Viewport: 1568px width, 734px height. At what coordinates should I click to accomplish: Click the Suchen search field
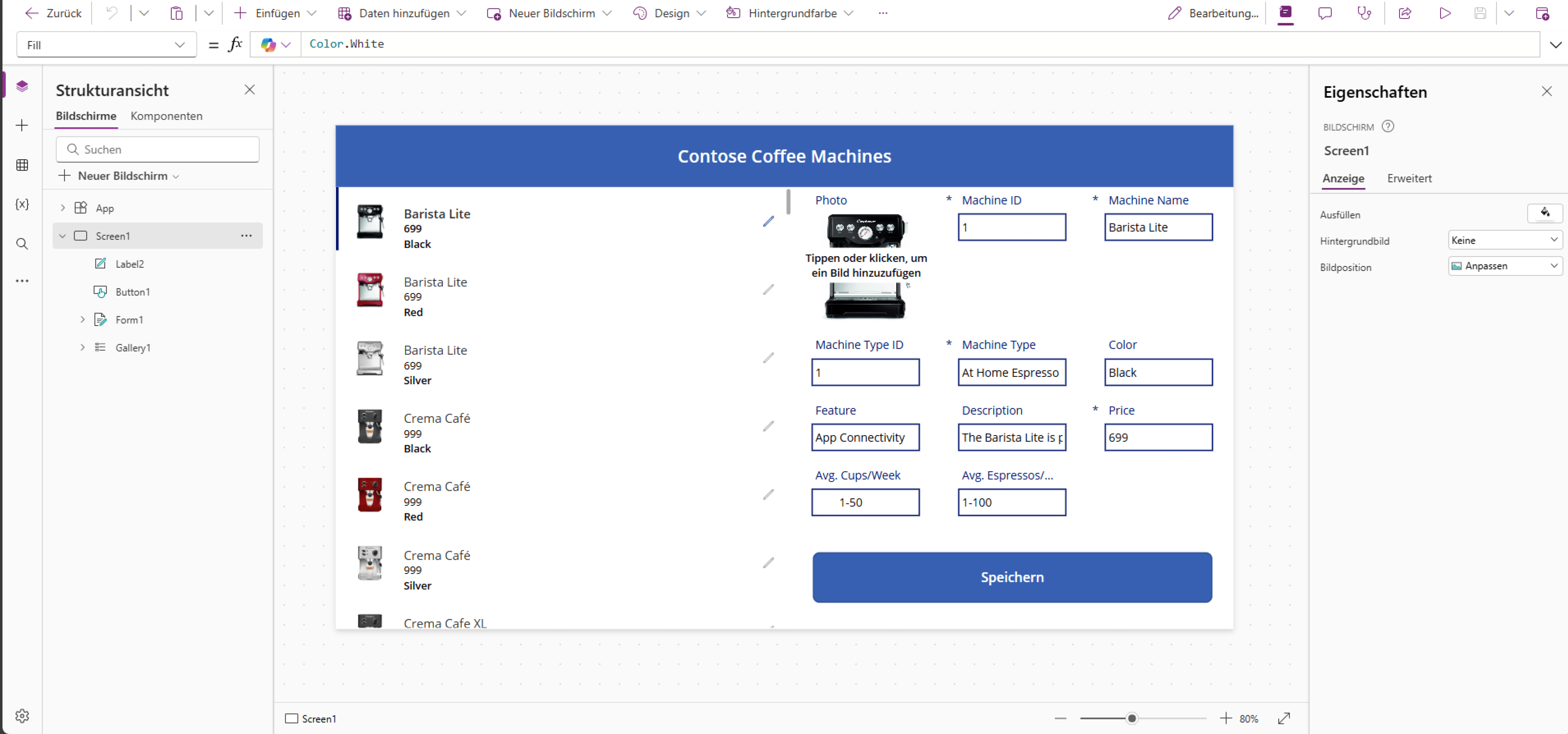(x=158, y=150)
